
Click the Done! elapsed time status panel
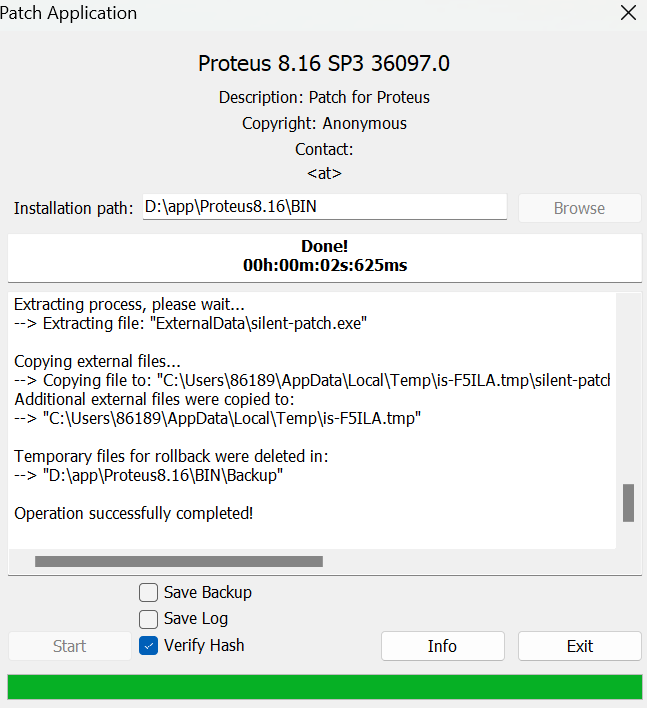pos(325,256)
